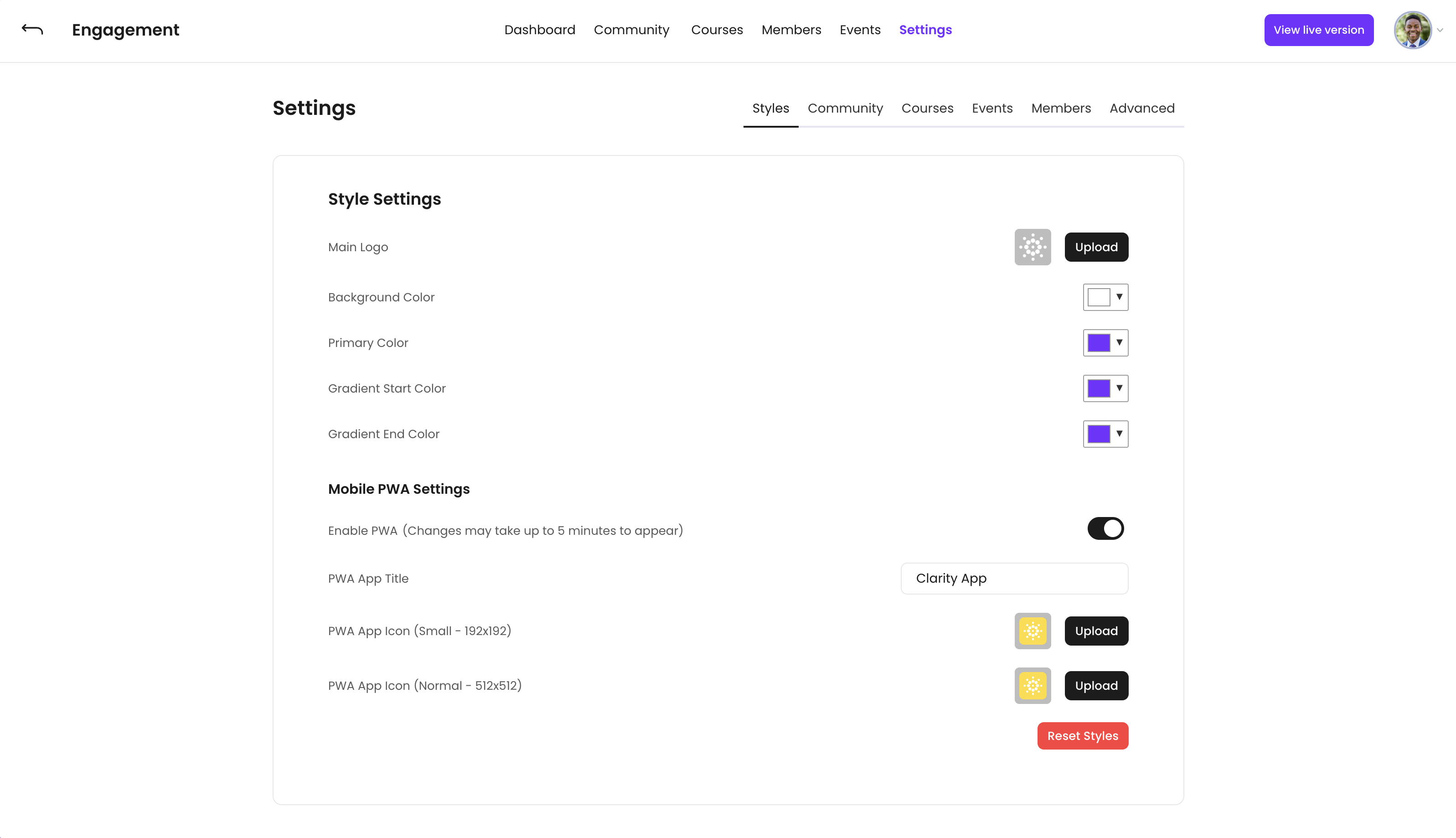The image size is (1456, 838).
Task: Open the Primary Color dropdown arrow
Action: point(1119,342)
